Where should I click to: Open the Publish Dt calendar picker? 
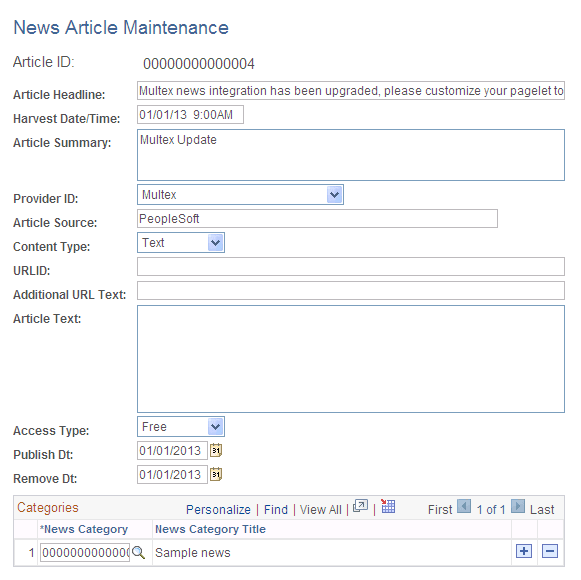pos(216,450)
